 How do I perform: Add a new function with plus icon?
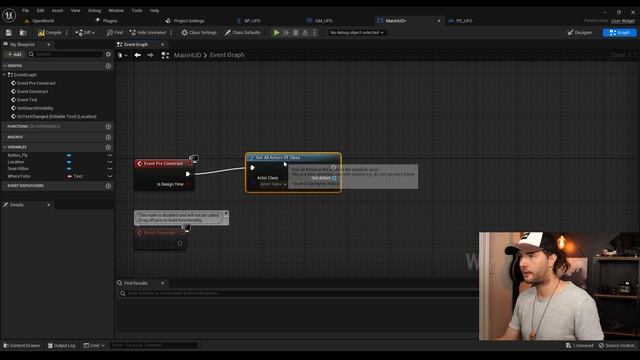tap(108, 127)
